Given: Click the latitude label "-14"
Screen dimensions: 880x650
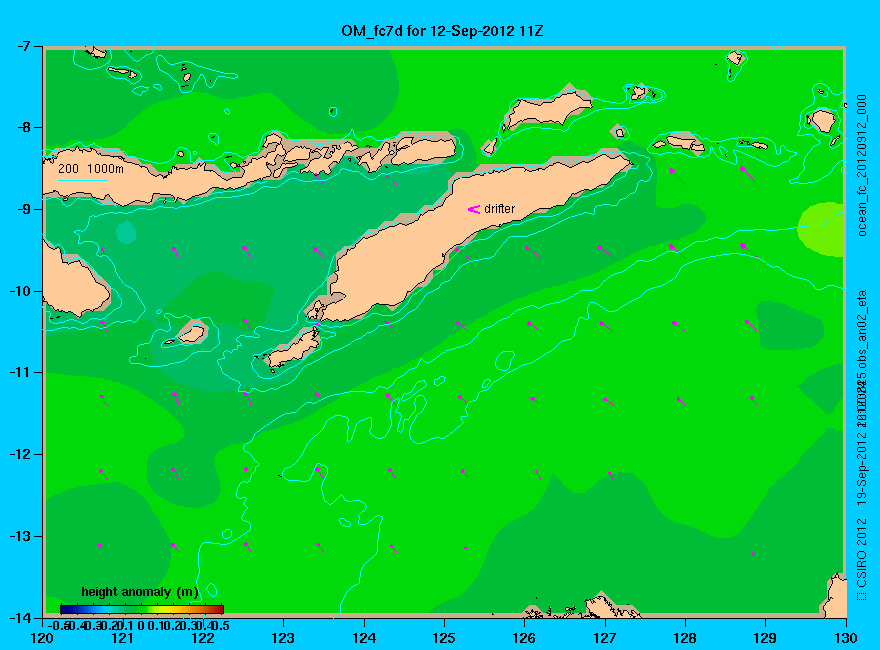Looking at the screenshot, I should point(21,618).
